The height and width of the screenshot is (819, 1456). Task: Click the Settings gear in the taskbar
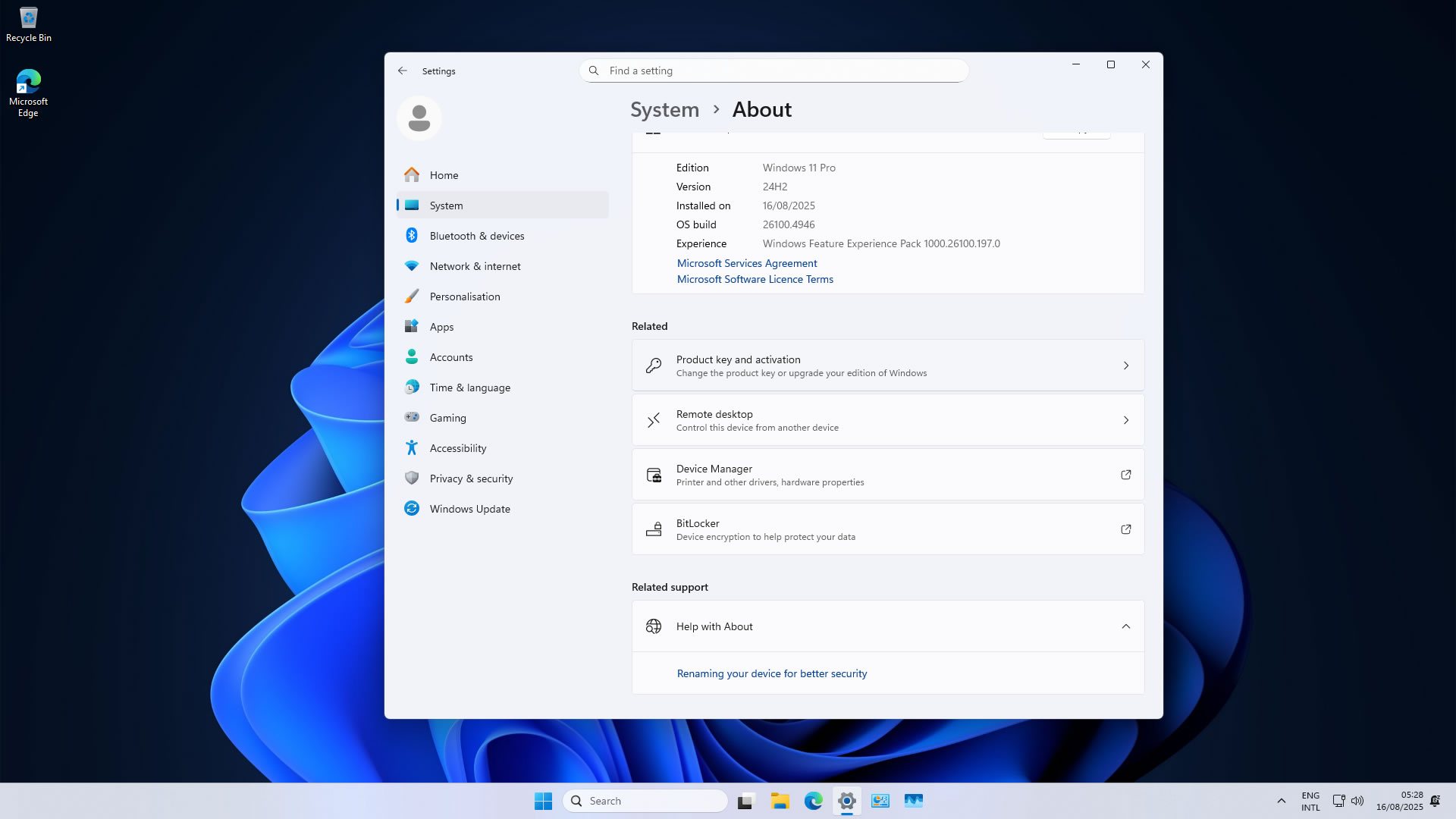point(847,801)
